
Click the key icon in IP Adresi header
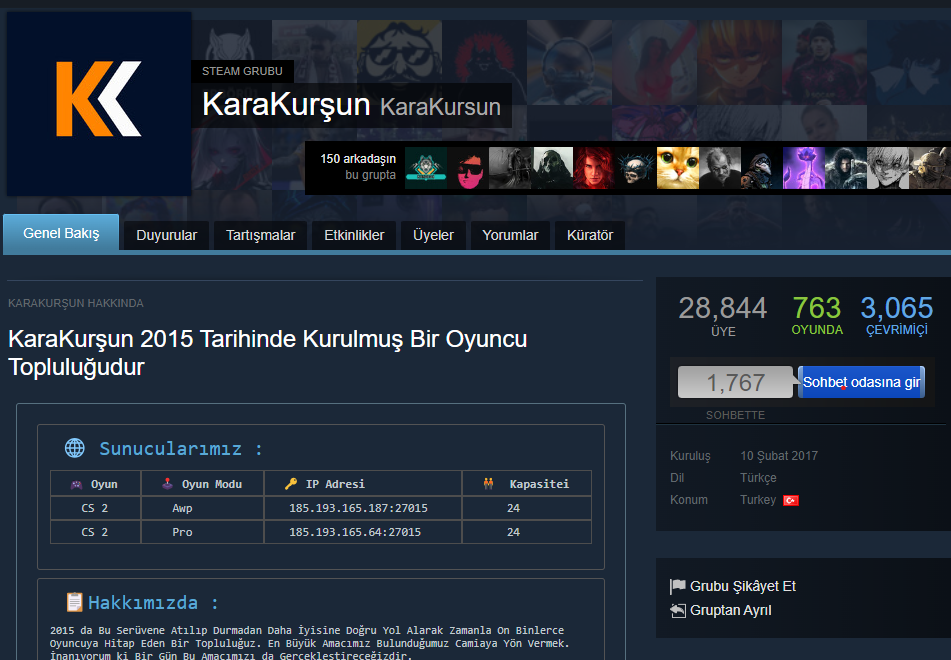(291, 483)
